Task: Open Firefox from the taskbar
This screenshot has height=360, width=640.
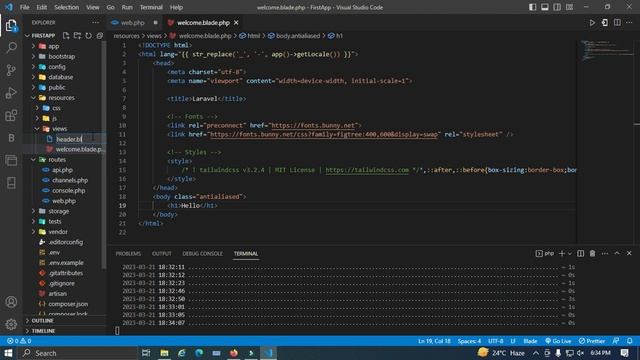Action: (x=233, y=353)
